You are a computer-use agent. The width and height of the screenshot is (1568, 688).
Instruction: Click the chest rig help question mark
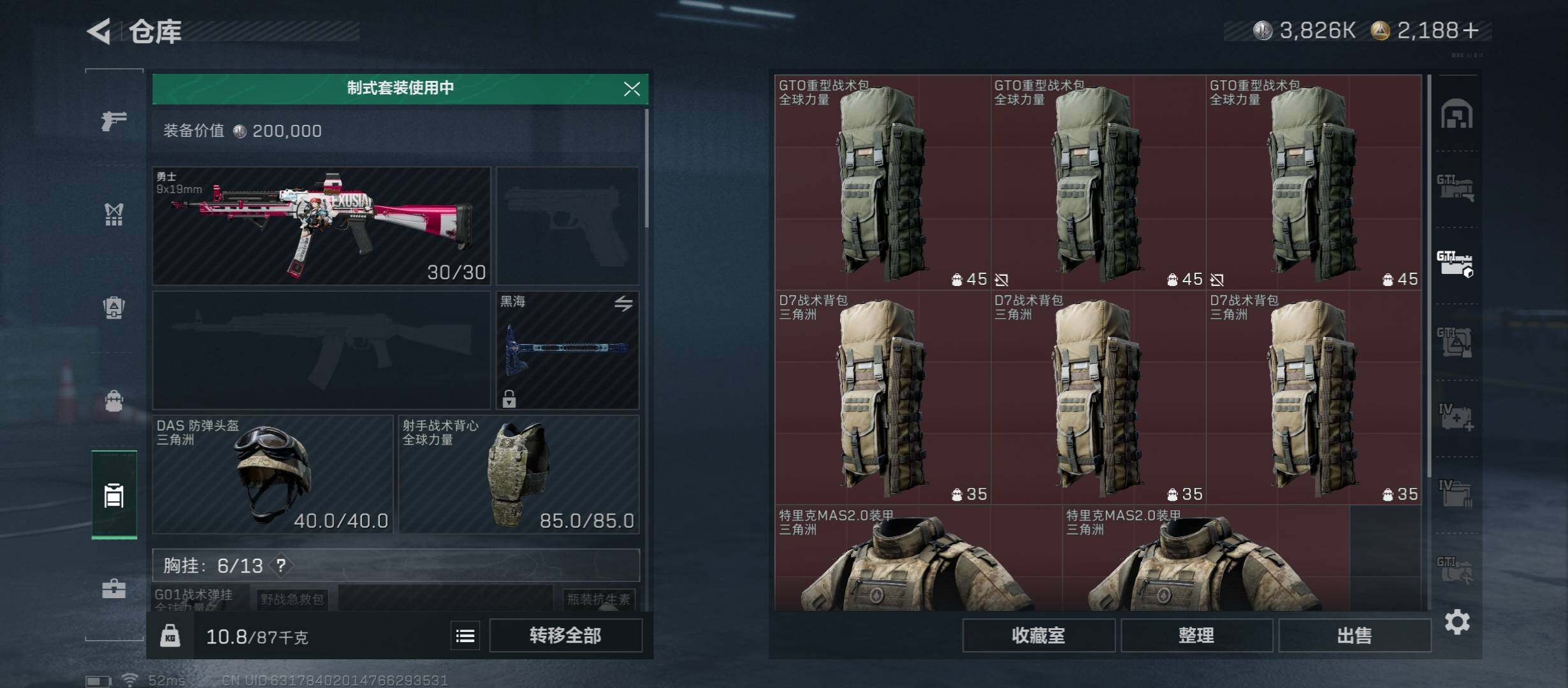(x=281, y=565)
